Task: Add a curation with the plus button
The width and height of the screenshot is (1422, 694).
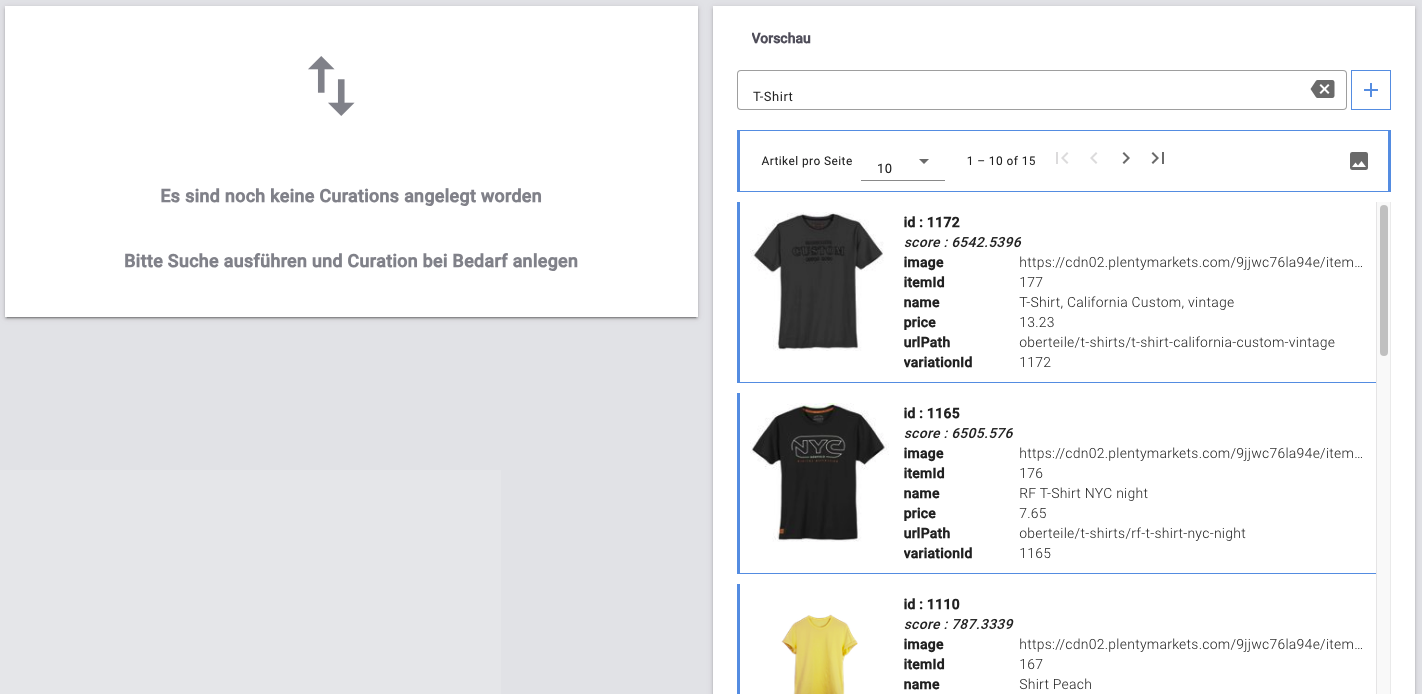Action: tap(1371, 90)
